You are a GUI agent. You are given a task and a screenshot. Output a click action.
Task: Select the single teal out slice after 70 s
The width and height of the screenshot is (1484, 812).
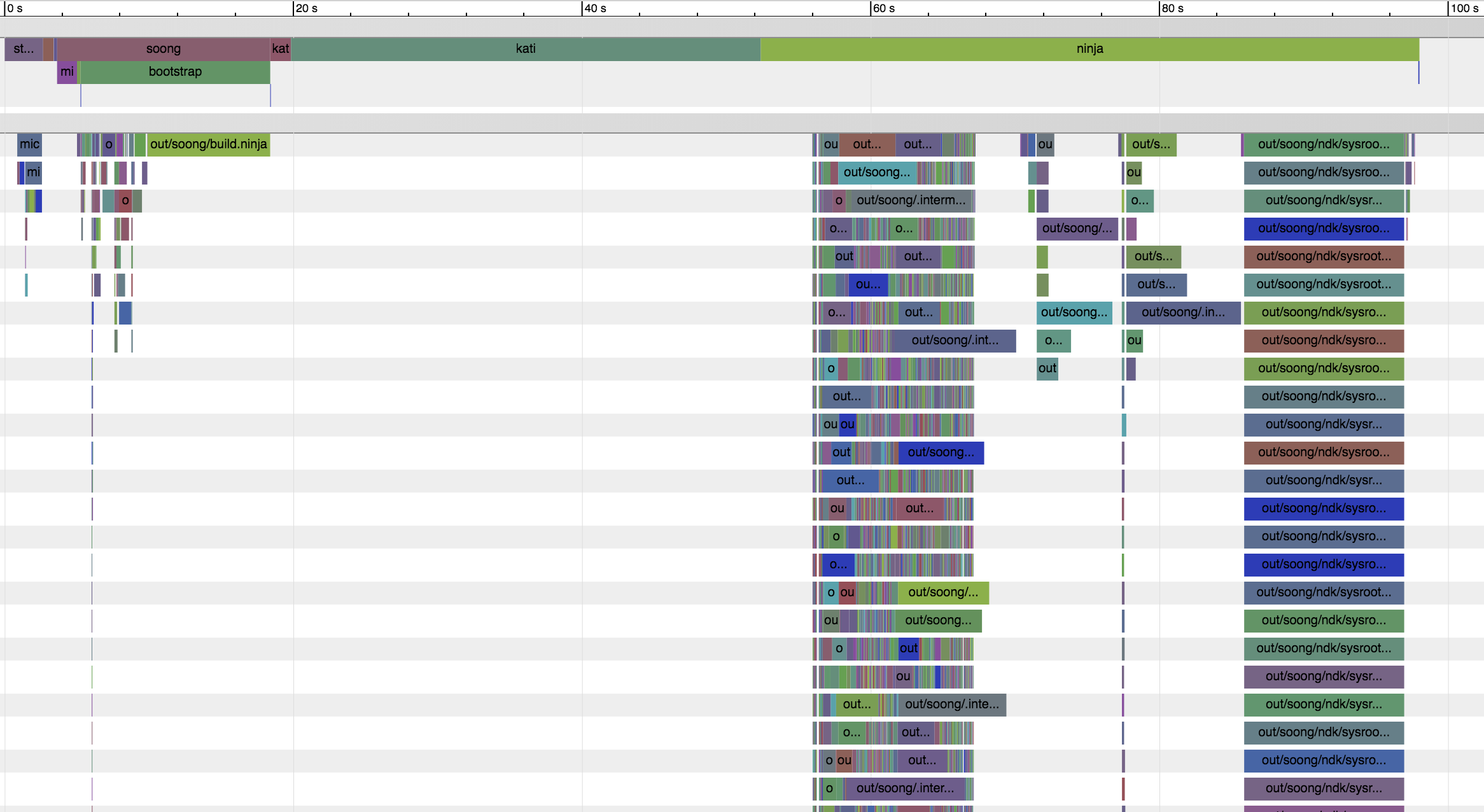pyautogui.click(x=1047, y=368)
